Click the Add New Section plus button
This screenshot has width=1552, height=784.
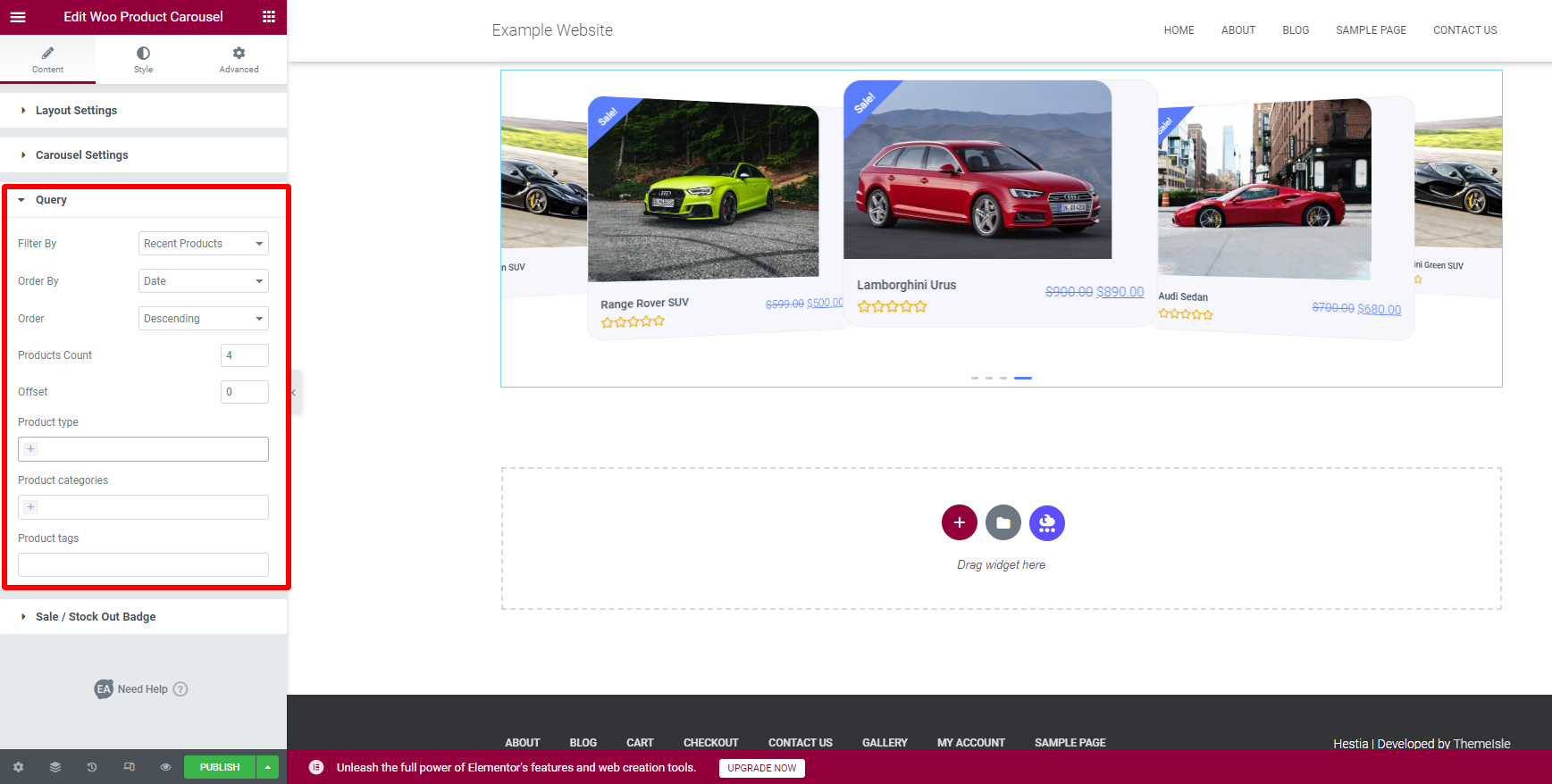click(x=959, y=522)
